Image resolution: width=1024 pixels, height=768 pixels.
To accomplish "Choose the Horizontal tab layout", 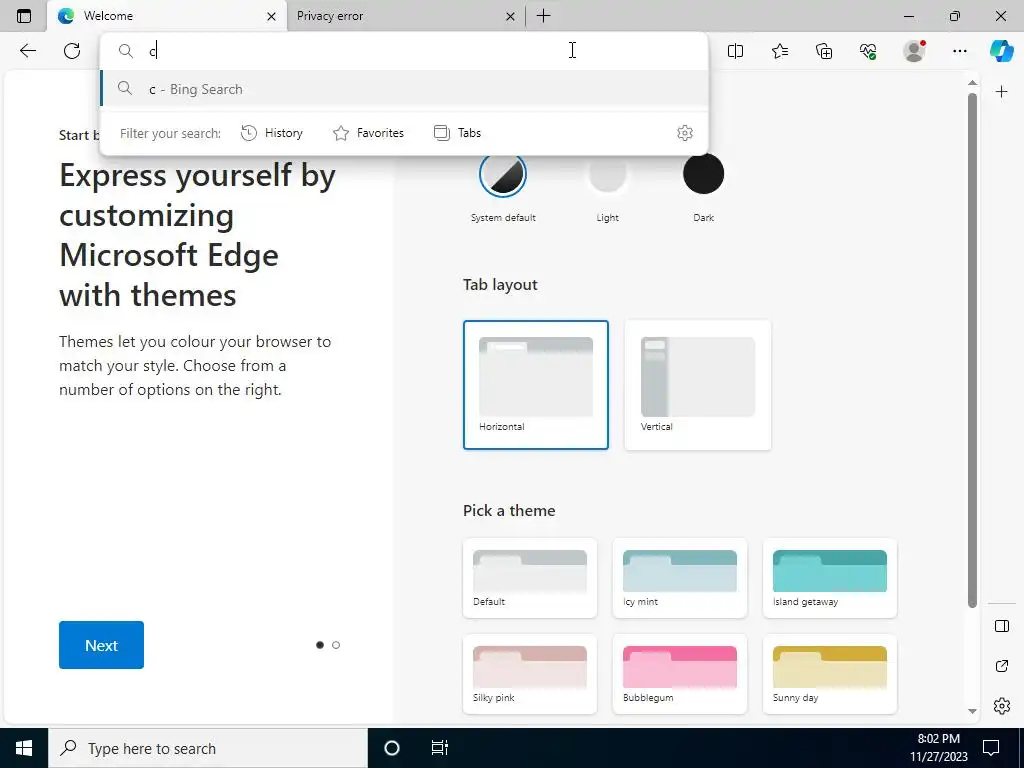I will [536, 385].
